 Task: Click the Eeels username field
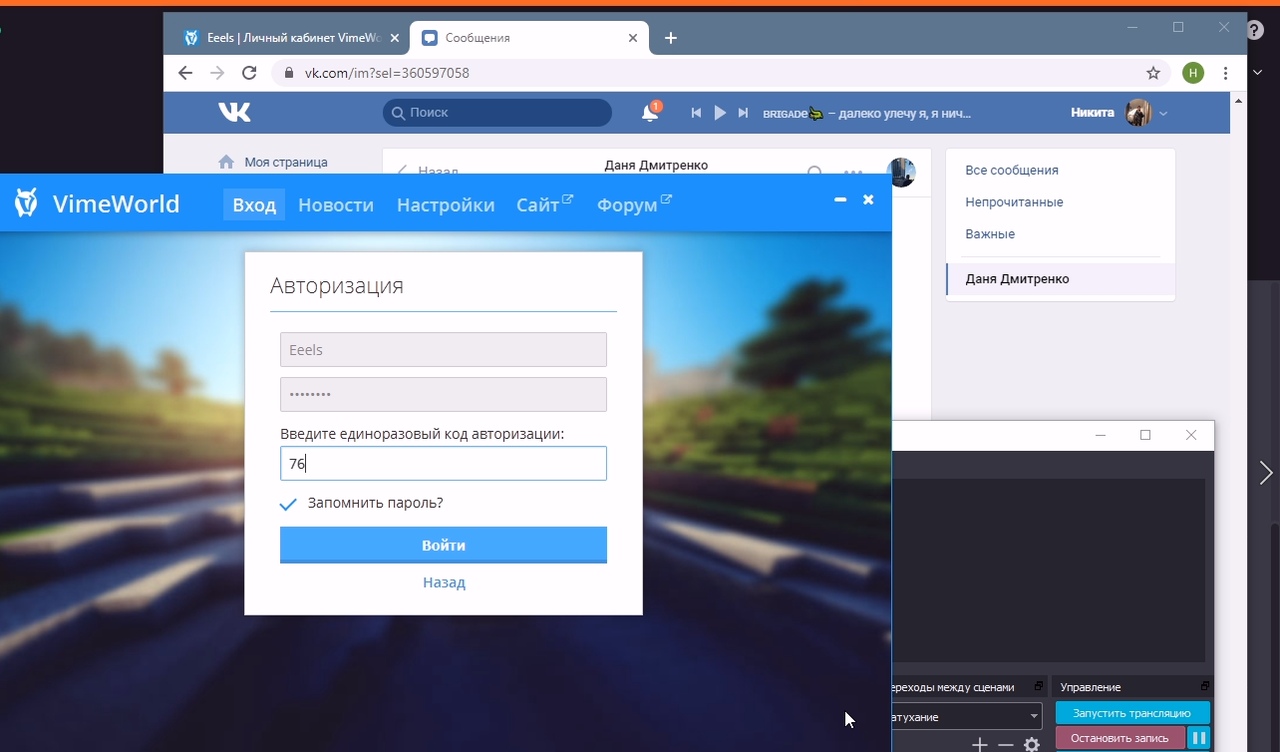click(x=443, y=349)
